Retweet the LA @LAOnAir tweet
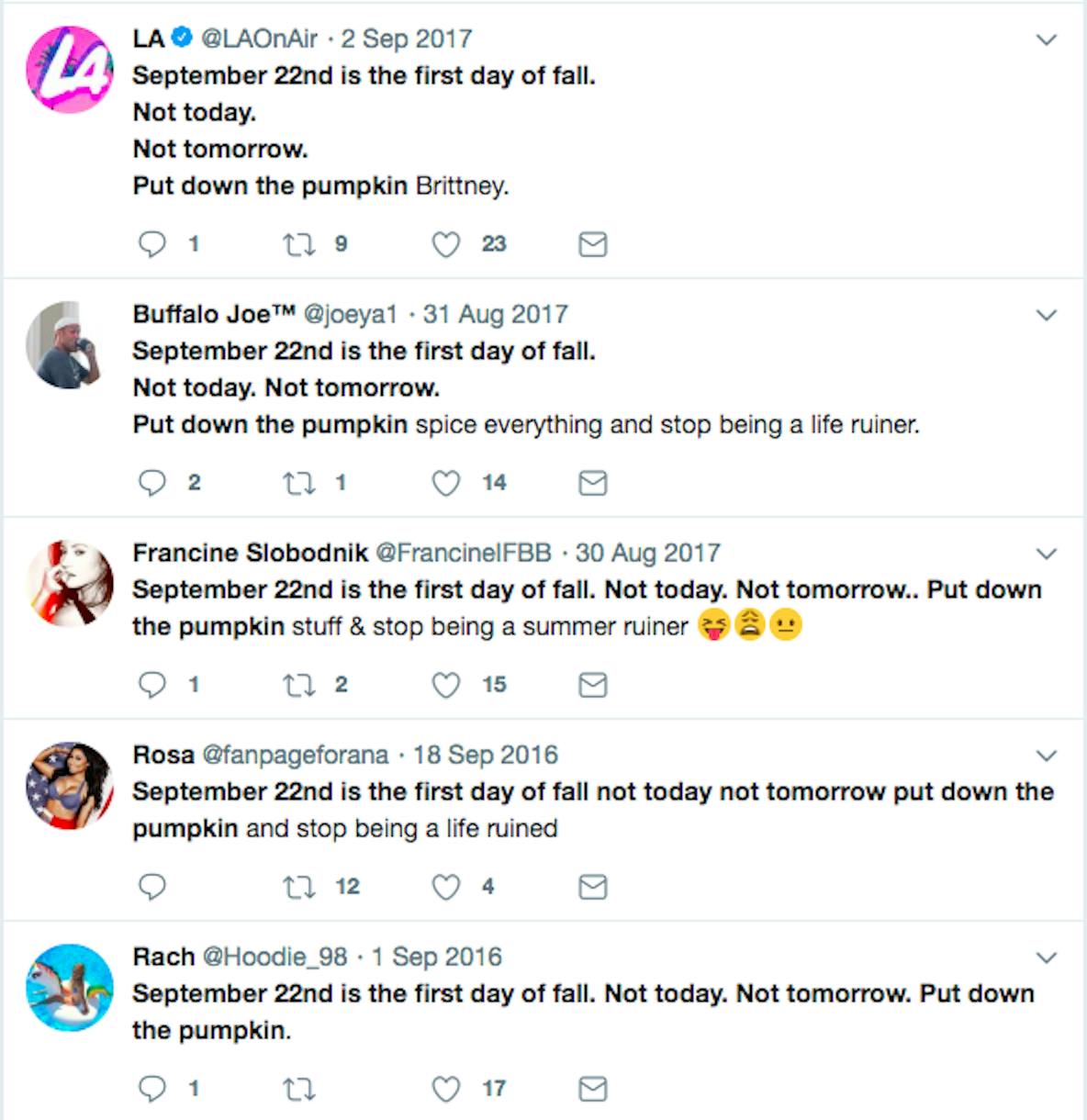 coord(298,244)
